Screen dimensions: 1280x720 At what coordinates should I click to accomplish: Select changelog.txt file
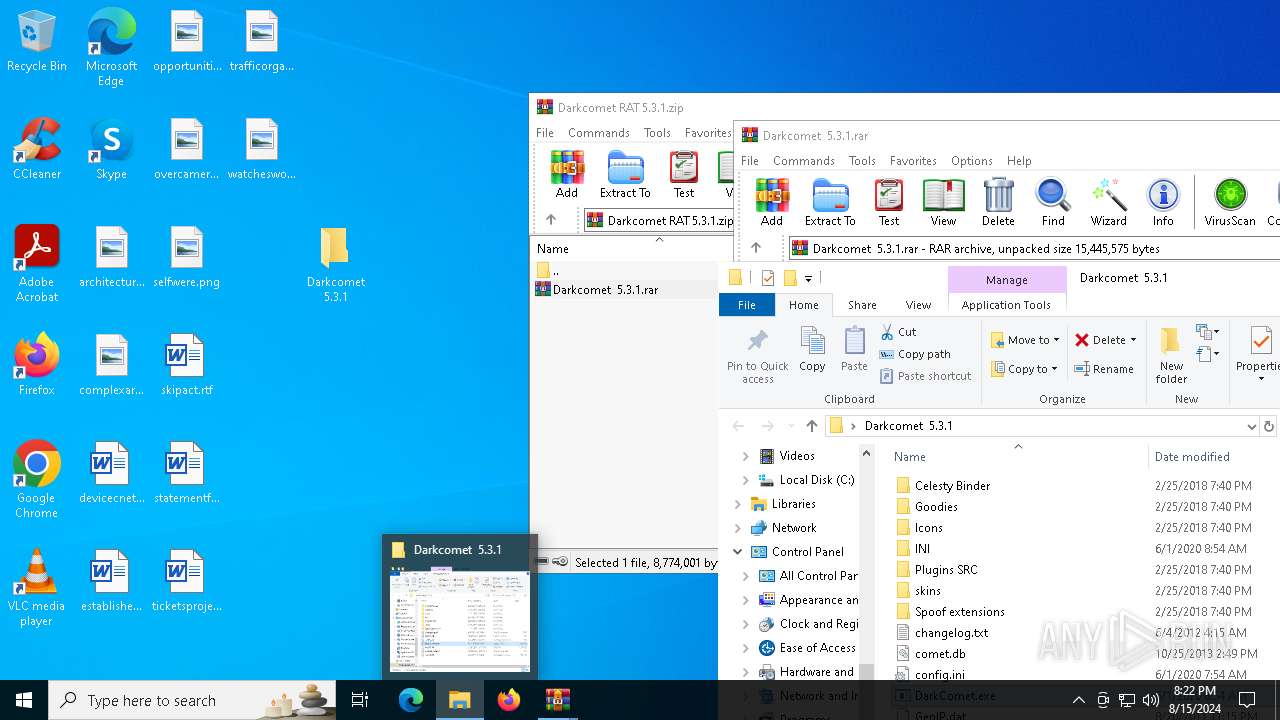coord(951,632)
